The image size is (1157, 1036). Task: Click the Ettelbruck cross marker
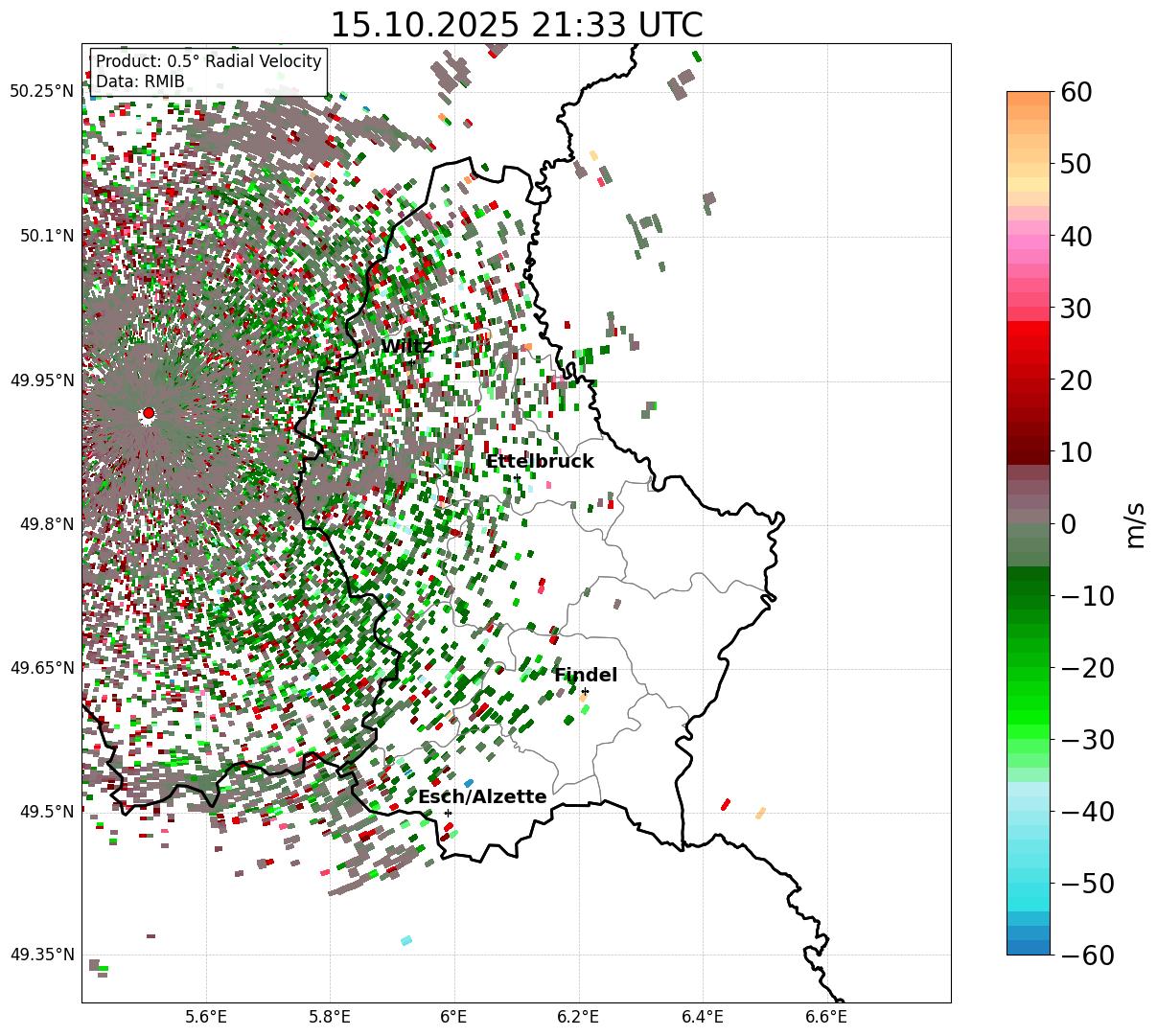coord(517,477)
